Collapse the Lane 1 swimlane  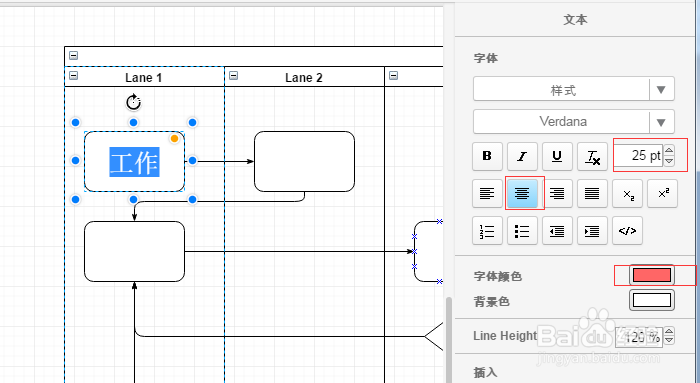(74, 75)
